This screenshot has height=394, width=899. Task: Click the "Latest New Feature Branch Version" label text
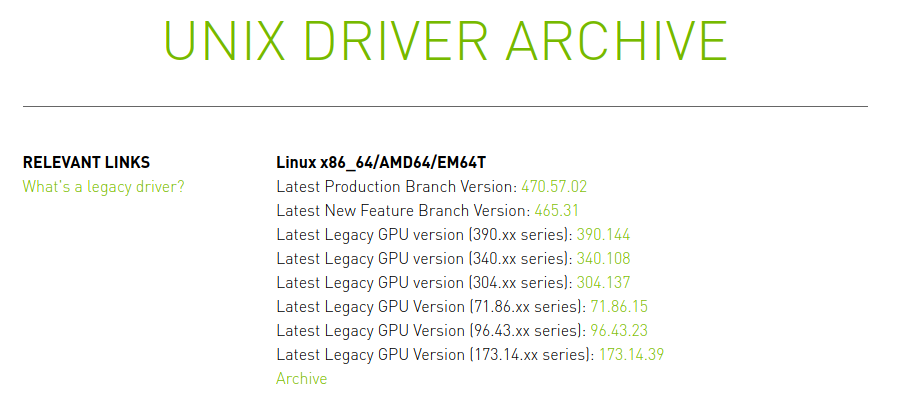point(403,211)
